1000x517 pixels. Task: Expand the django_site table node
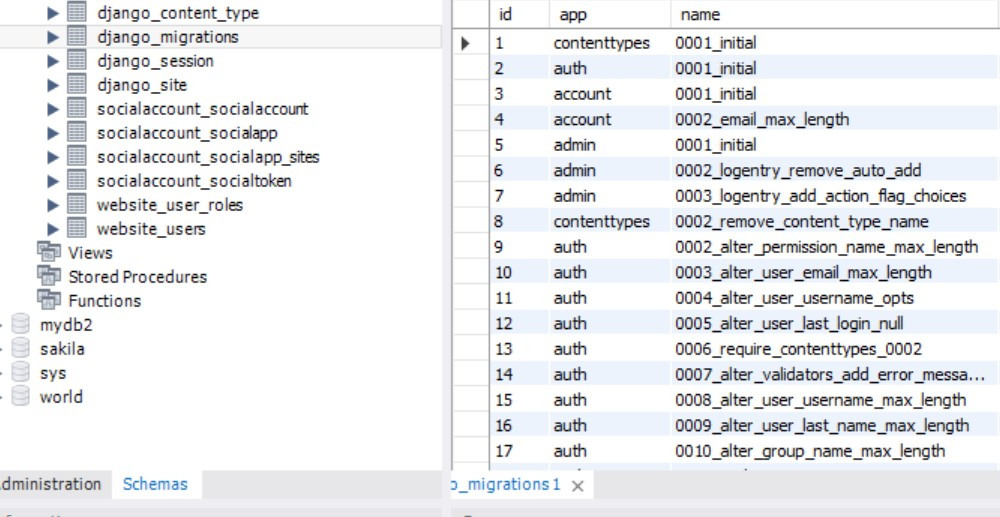tap(53, 85)
